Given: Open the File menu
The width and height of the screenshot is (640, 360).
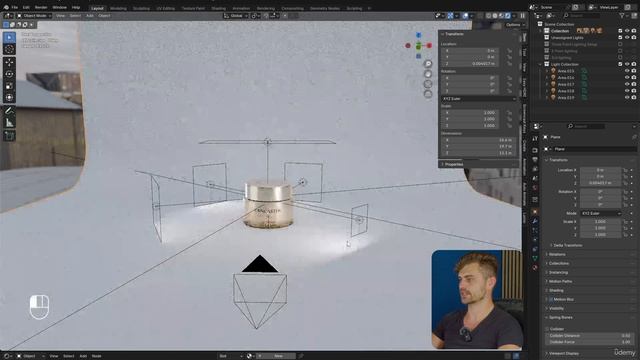Looking at the screenshot, I should [x=15, y=7].
